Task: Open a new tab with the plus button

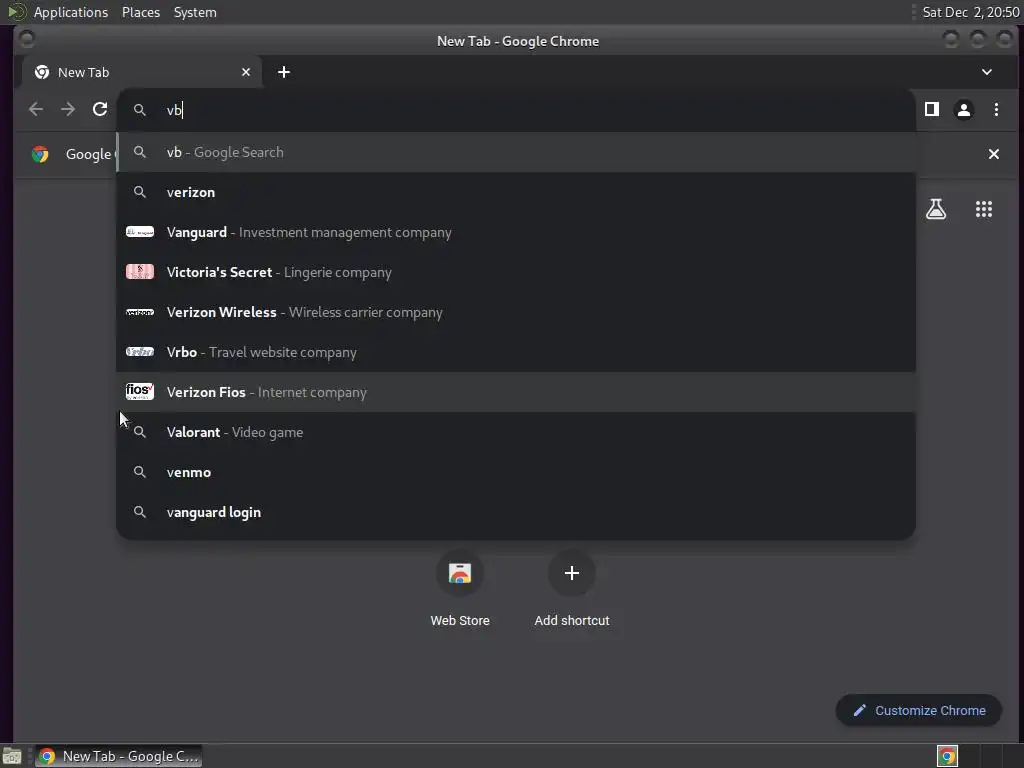Action: (x=283, y=72)
